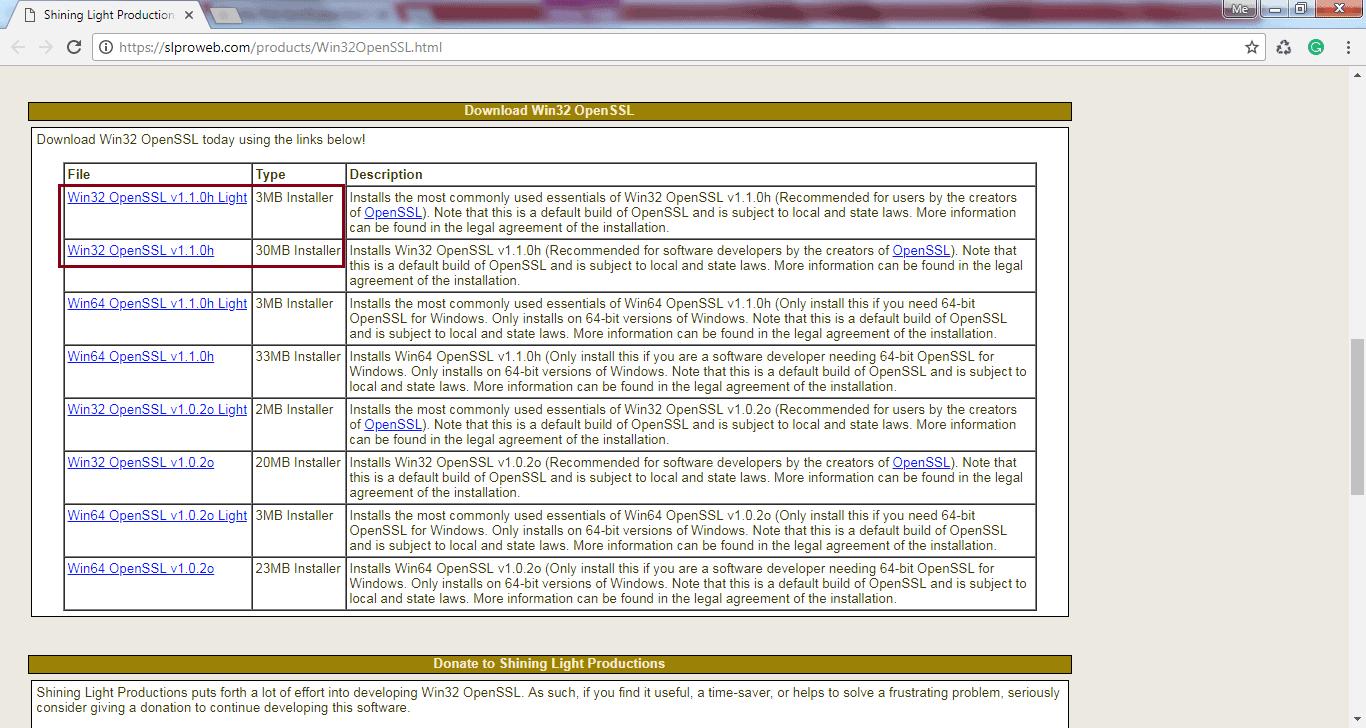Image resolution: width=1366 pixels, height=728 pixels.
Task: Download Win32 OpenSSL v1.1.0h Light
Action: pyautogui.click(x=156, y=197)
